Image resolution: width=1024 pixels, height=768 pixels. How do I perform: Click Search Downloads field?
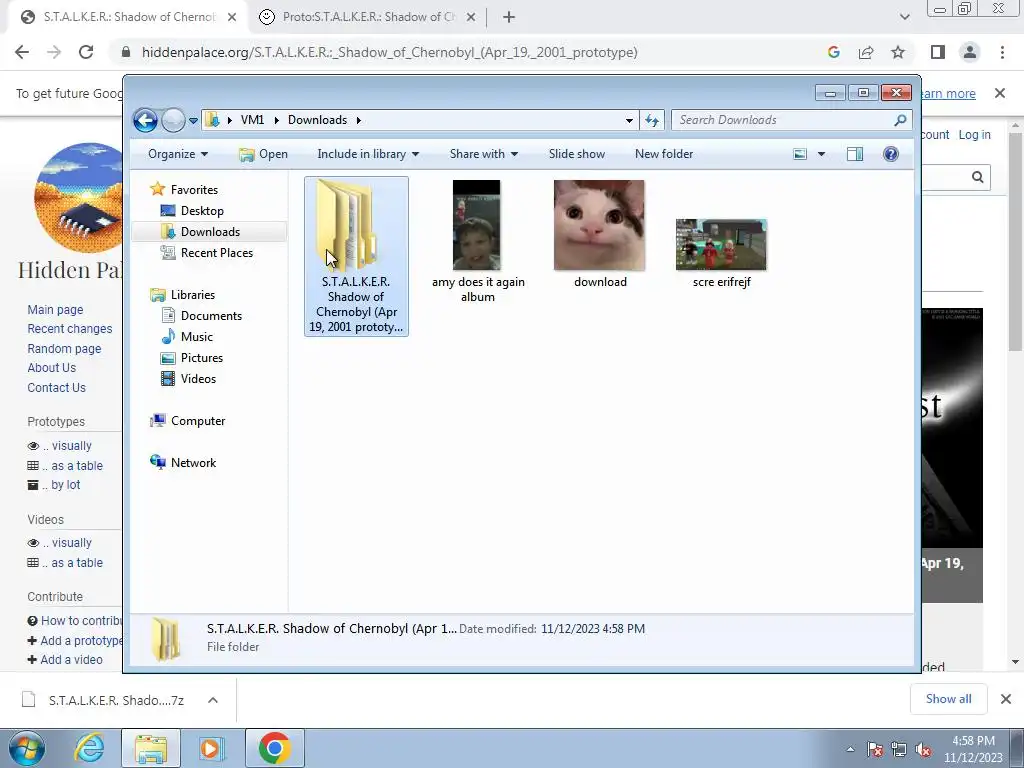[x=791, y=120]
